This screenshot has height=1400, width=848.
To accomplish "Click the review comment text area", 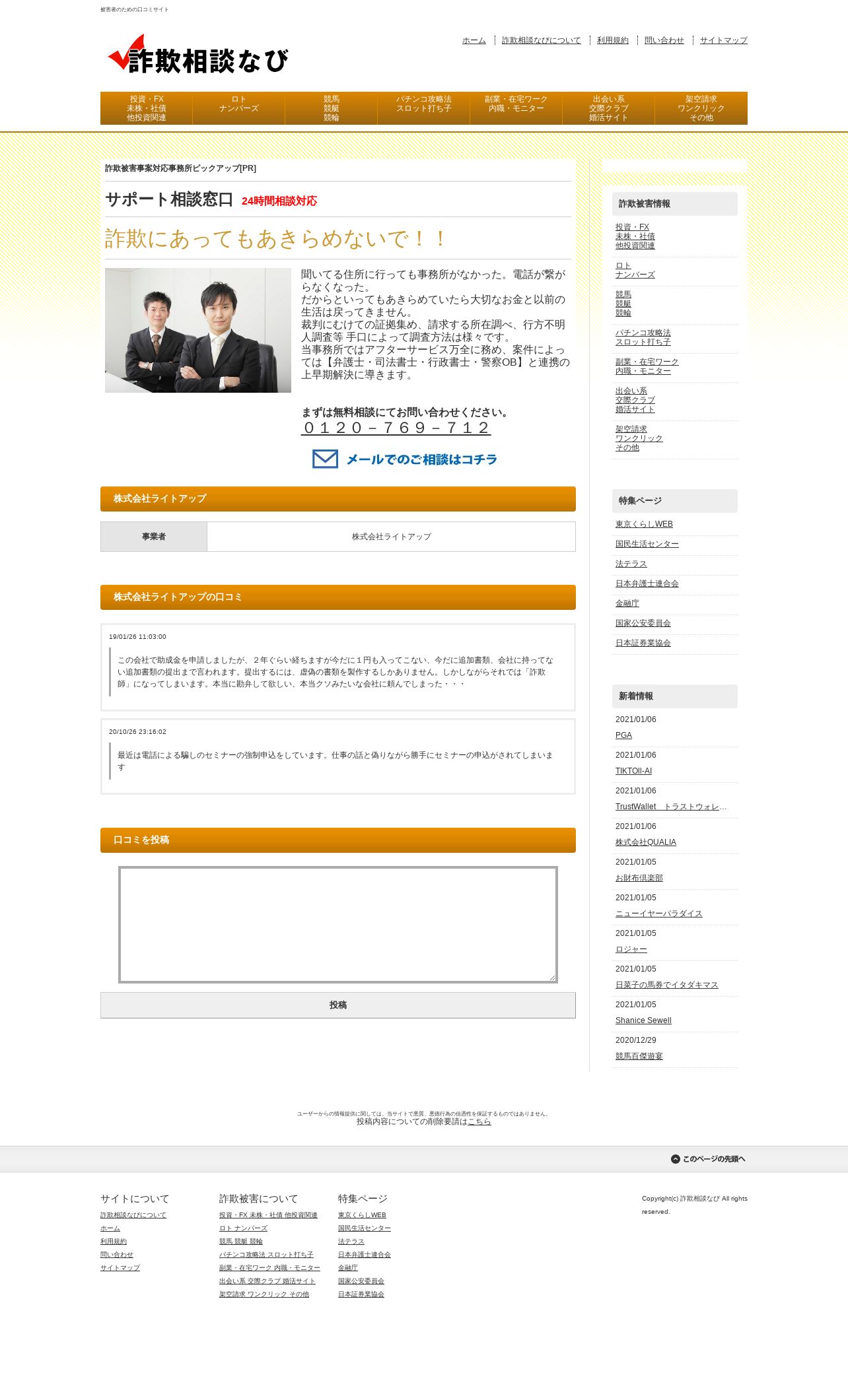I will click(338, 925).
